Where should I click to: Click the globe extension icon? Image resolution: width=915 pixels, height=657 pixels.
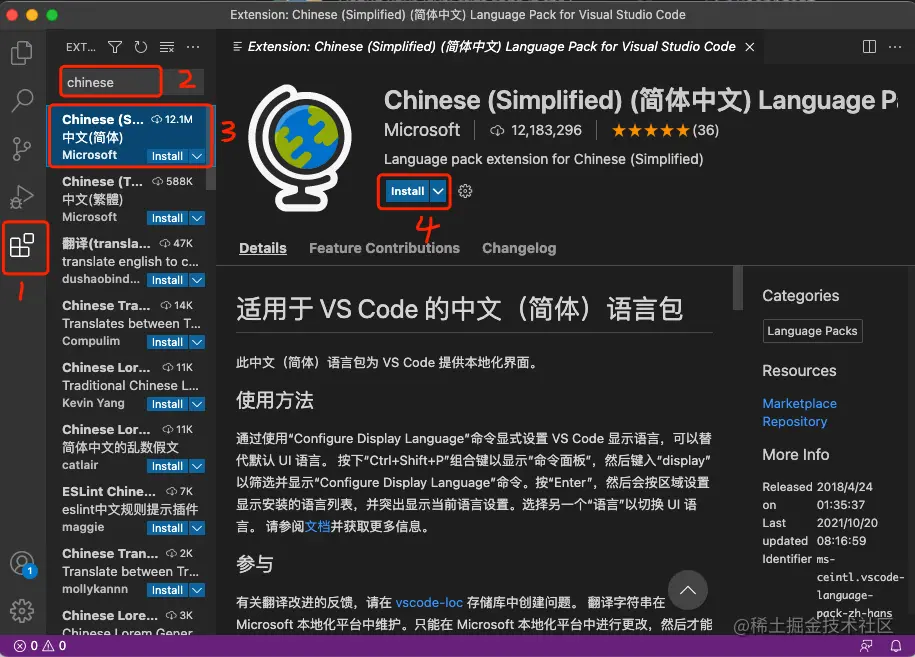click(299, 148)
